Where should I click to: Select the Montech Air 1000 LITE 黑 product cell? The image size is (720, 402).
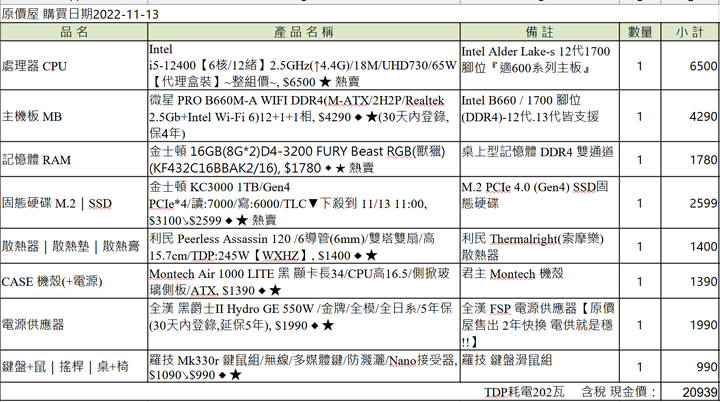[x=304, y=281]
